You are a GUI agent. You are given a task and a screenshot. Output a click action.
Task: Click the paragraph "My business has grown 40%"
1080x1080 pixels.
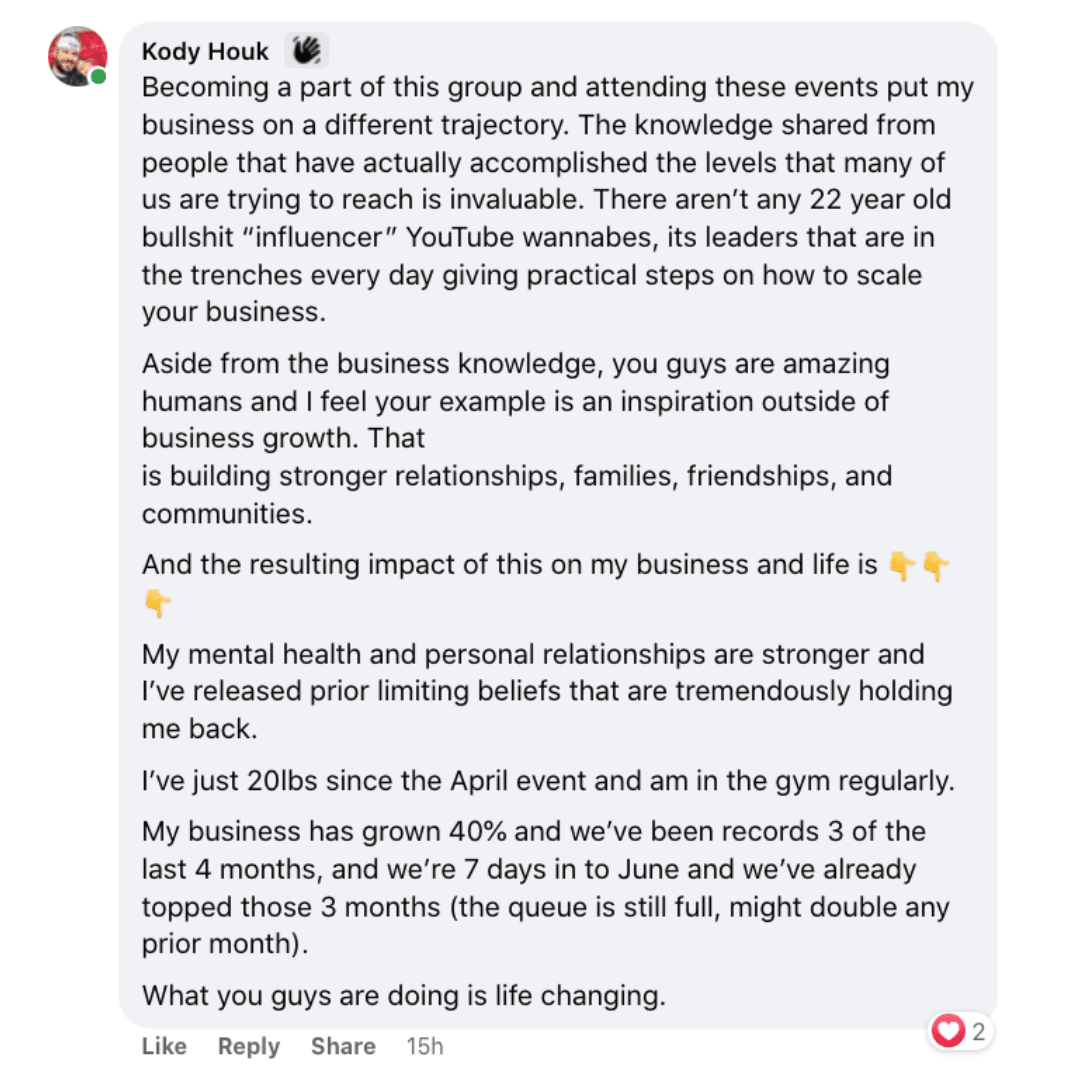click(x=546, y=888)
